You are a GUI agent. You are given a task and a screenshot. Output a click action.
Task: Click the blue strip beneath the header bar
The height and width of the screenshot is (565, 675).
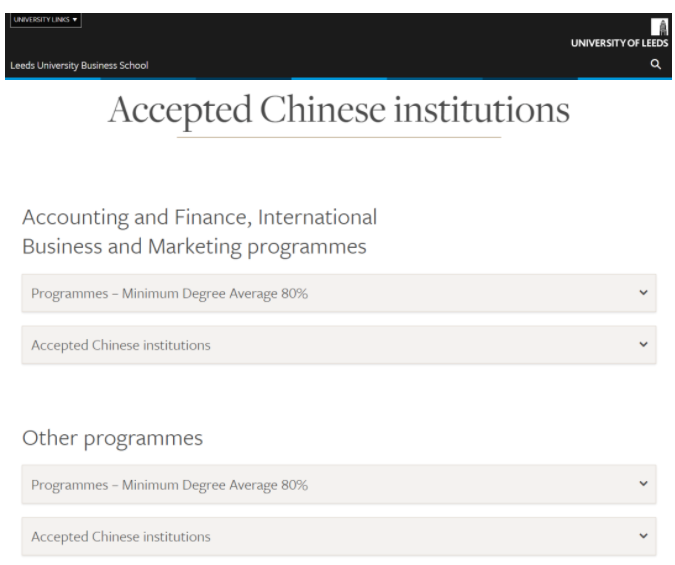pos(338,79)
